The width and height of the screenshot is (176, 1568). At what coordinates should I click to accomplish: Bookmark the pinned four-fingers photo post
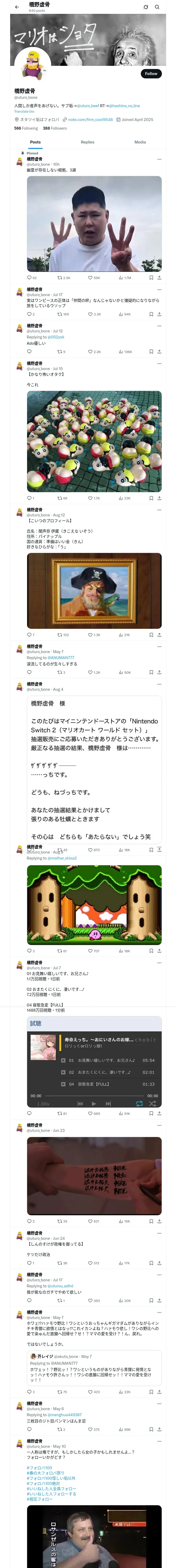point(151,278)
